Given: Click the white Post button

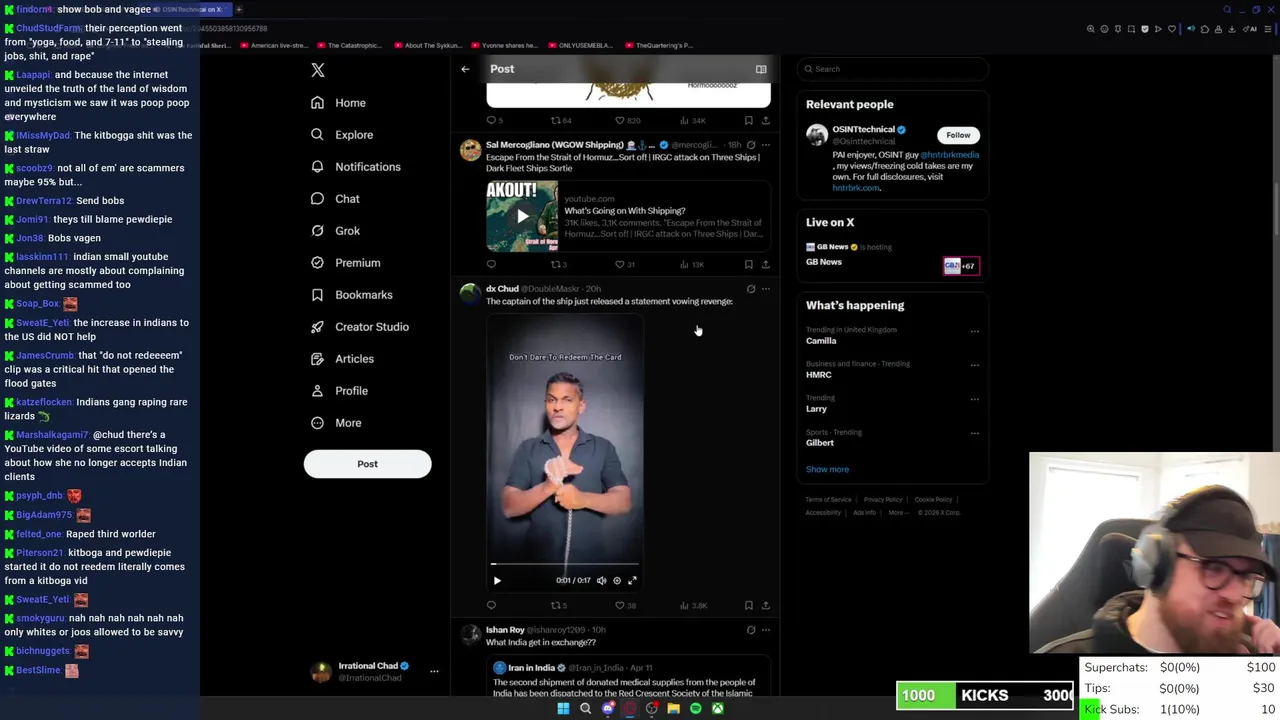Looking at the screenshot, I should pos(367,464).
